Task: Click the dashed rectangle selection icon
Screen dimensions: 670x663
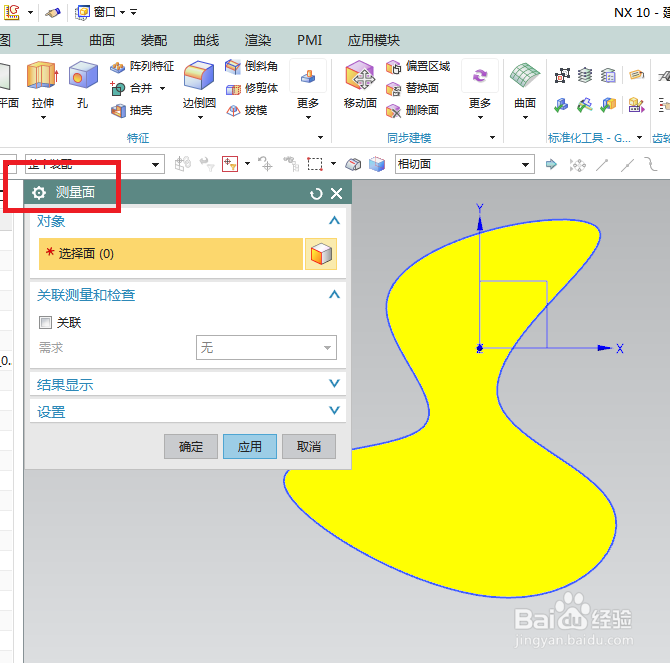Action: [315, 164]
